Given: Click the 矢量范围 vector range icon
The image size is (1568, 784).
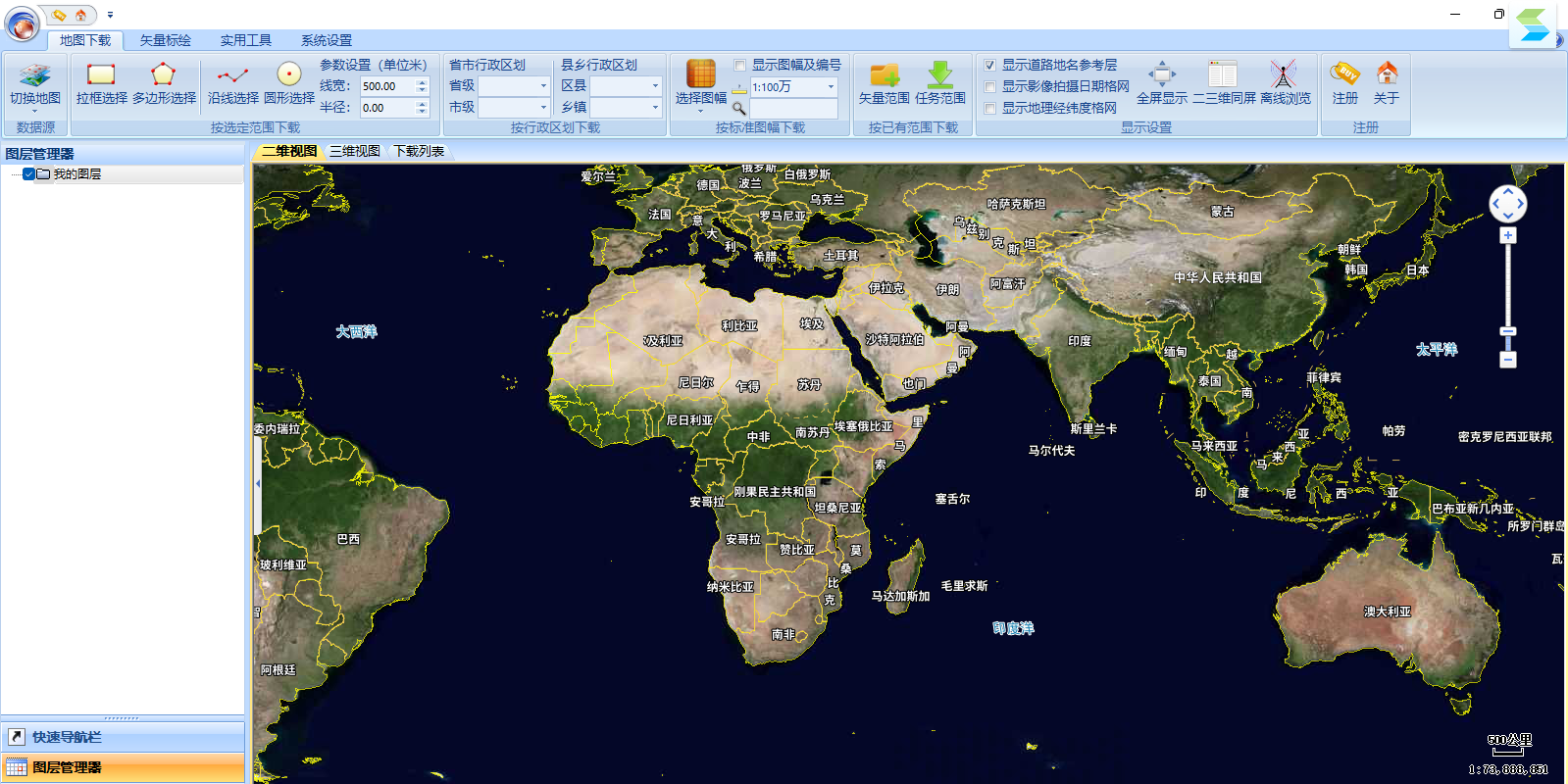Looking at the screenshot, I should 885,84.
